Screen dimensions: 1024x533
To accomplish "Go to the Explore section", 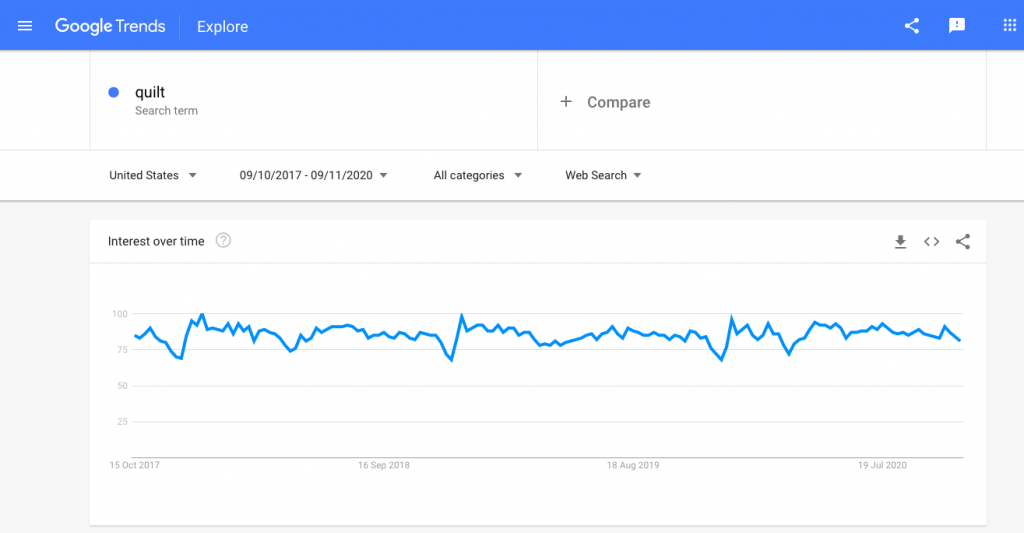I will click(x=223, y=27).
